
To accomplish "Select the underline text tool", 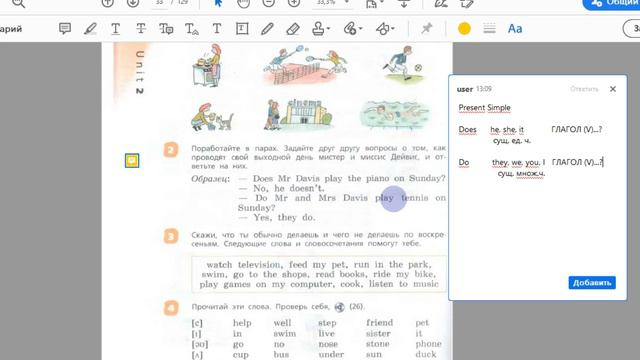I will (x=116, y=29).
